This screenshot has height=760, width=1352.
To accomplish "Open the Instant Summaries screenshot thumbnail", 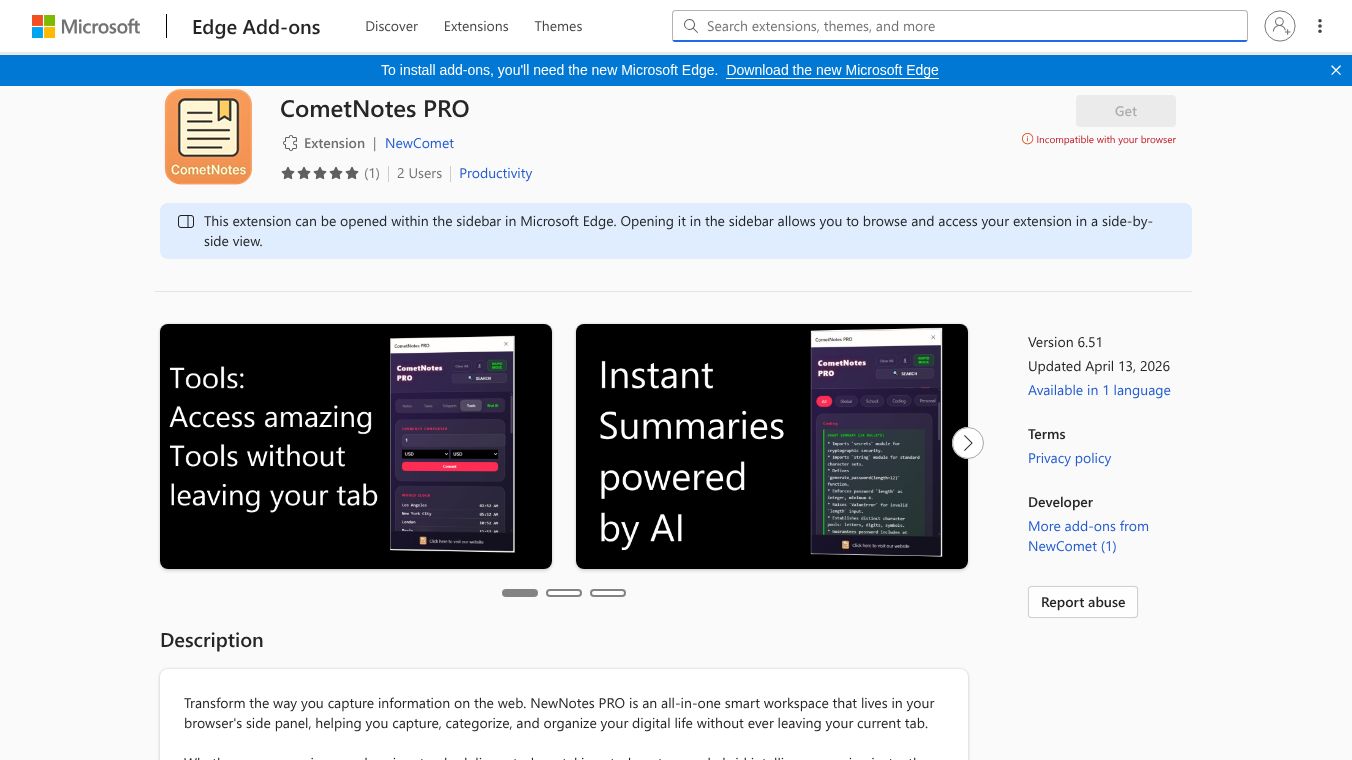I will (x=772, y=446).
